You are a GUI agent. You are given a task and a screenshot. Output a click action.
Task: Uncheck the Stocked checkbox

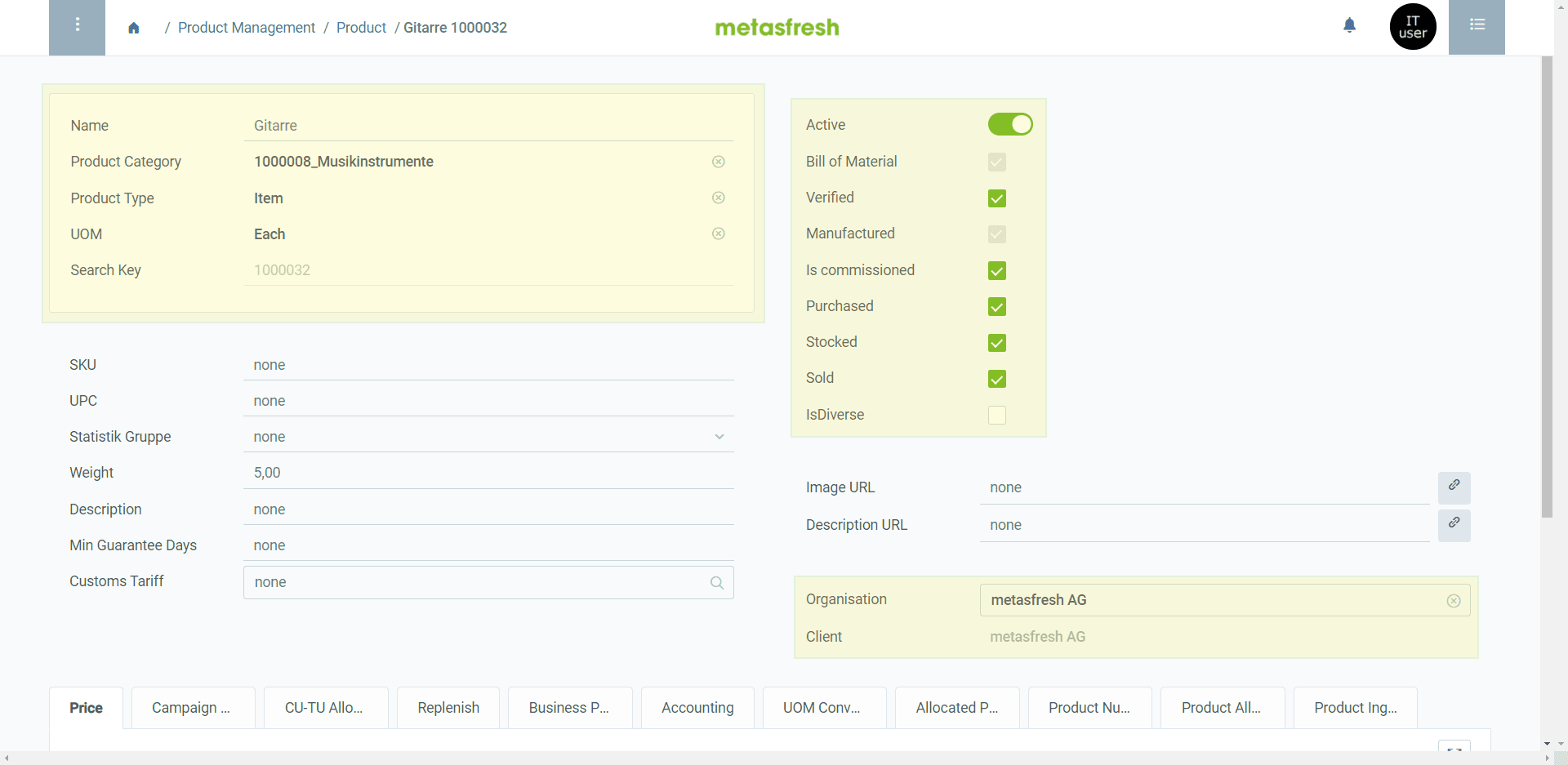pyautogui.click(x=997, y=343)
